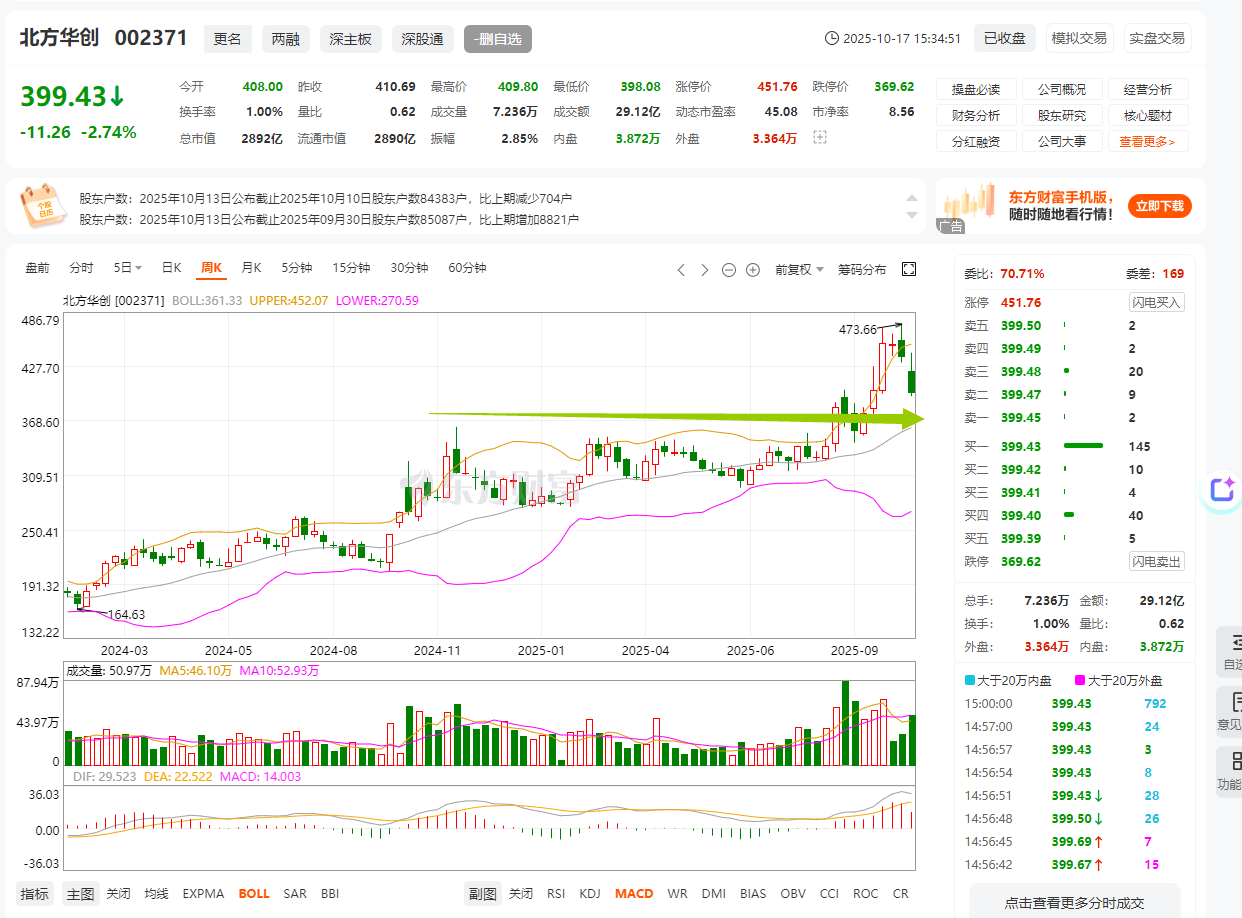Image resolution: width=1242 pixels, height=918 pixels.
Task: Expand more quote fields icon
Action: click(x=820, y=138)
